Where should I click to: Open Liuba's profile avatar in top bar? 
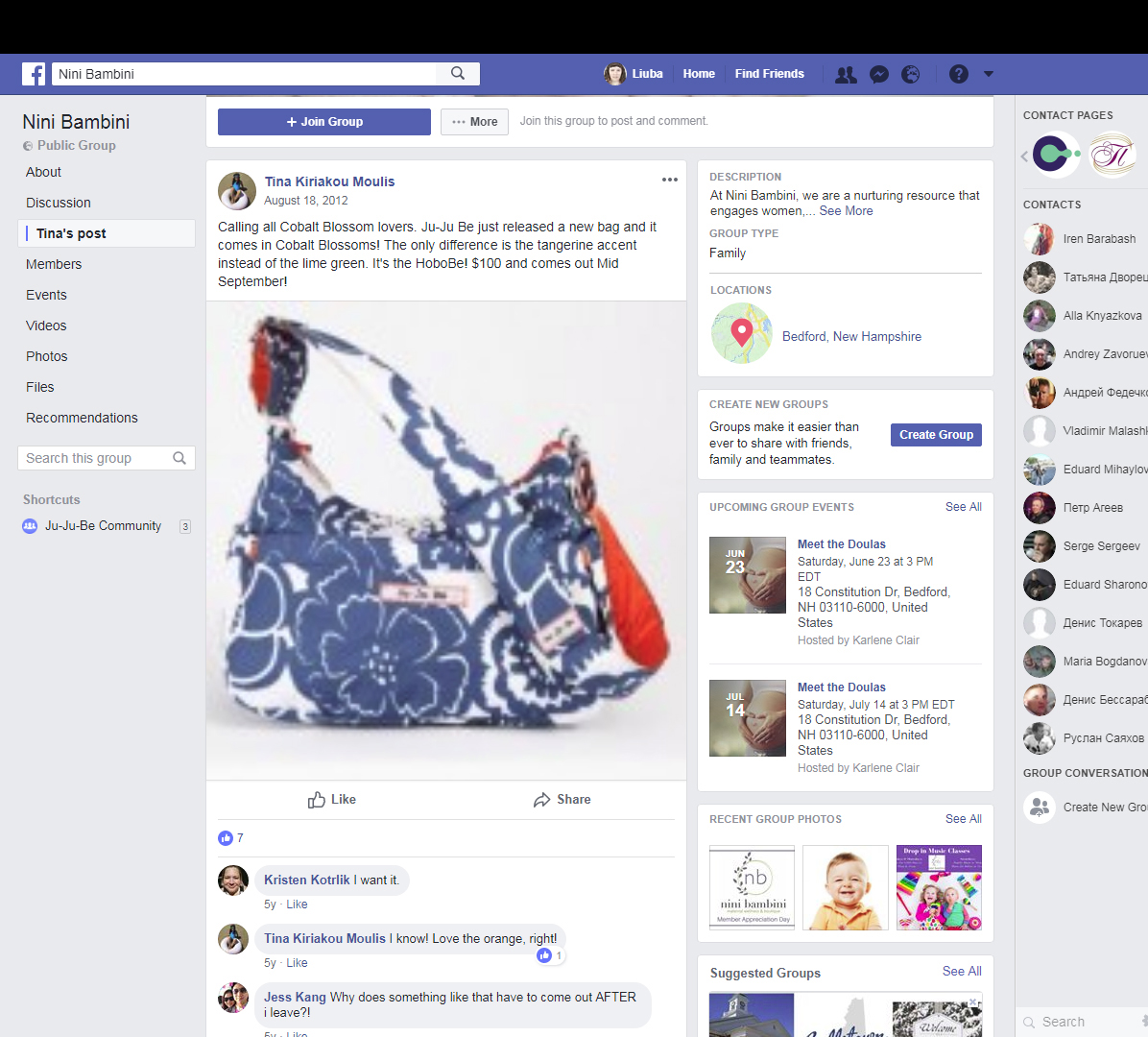[x=615, y=74]
